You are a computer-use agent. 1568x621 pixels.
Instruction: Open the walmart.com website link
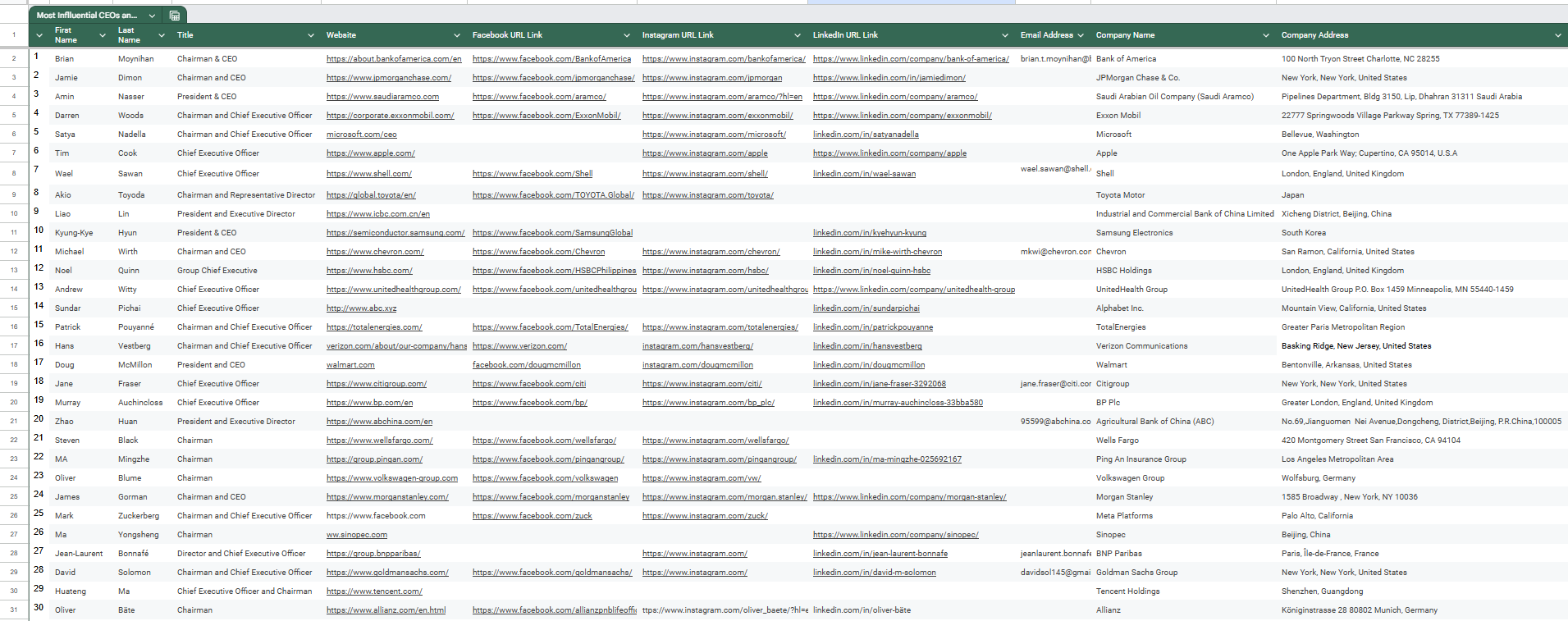350,365
